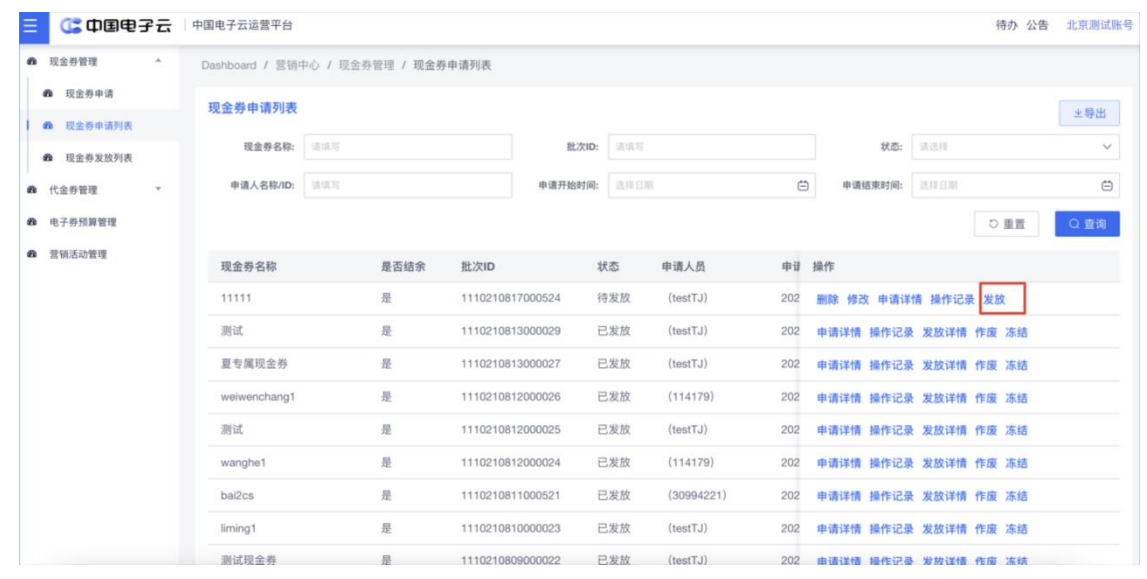Image resolution: width=1147 pixels, height=579 pixels.
Task: Open 发放详情 for the weiwenchang1 row
Action: click(x=944, y=398)
